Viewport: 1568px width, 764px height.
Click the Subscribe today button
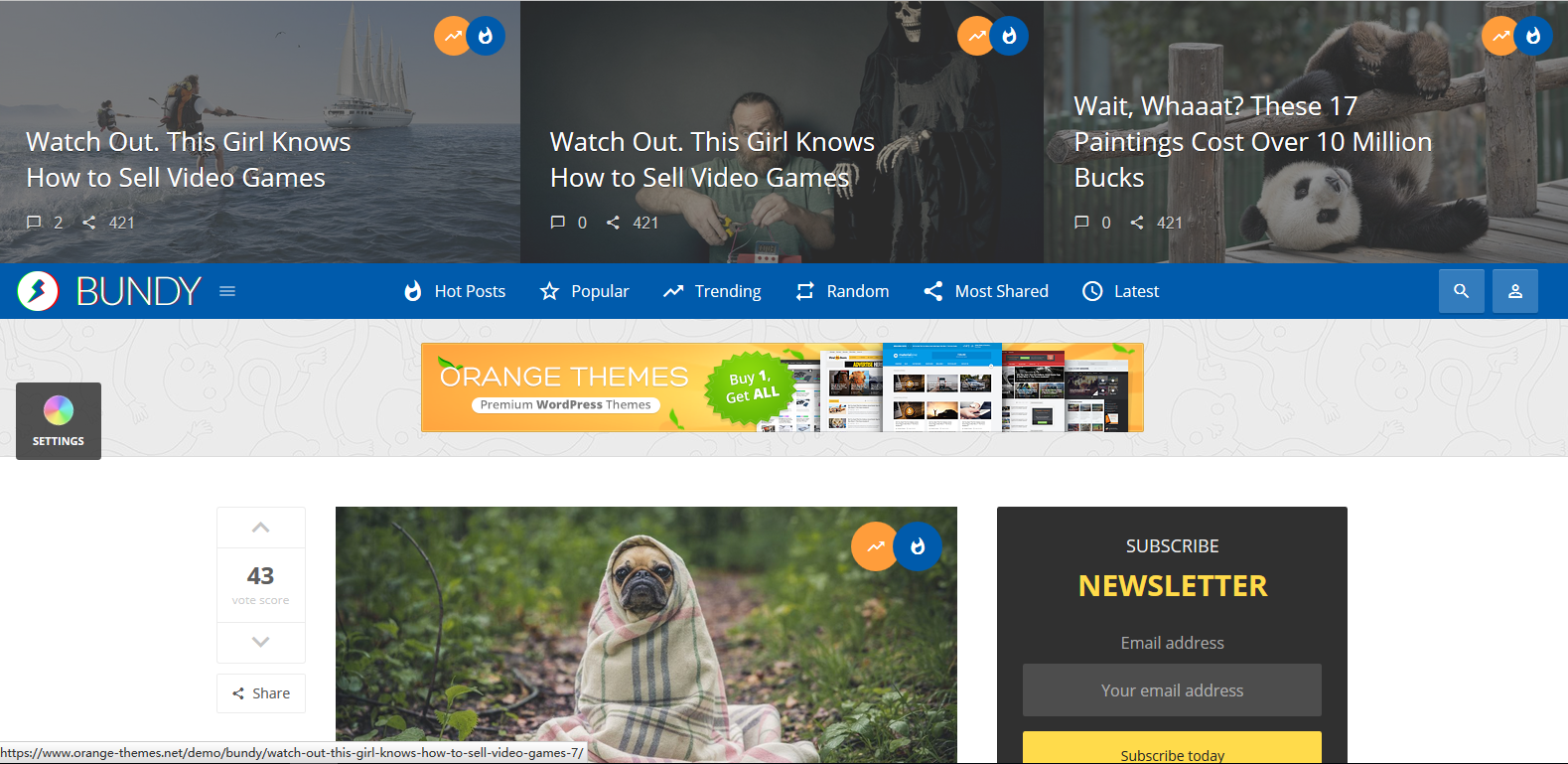[1172, 751]
